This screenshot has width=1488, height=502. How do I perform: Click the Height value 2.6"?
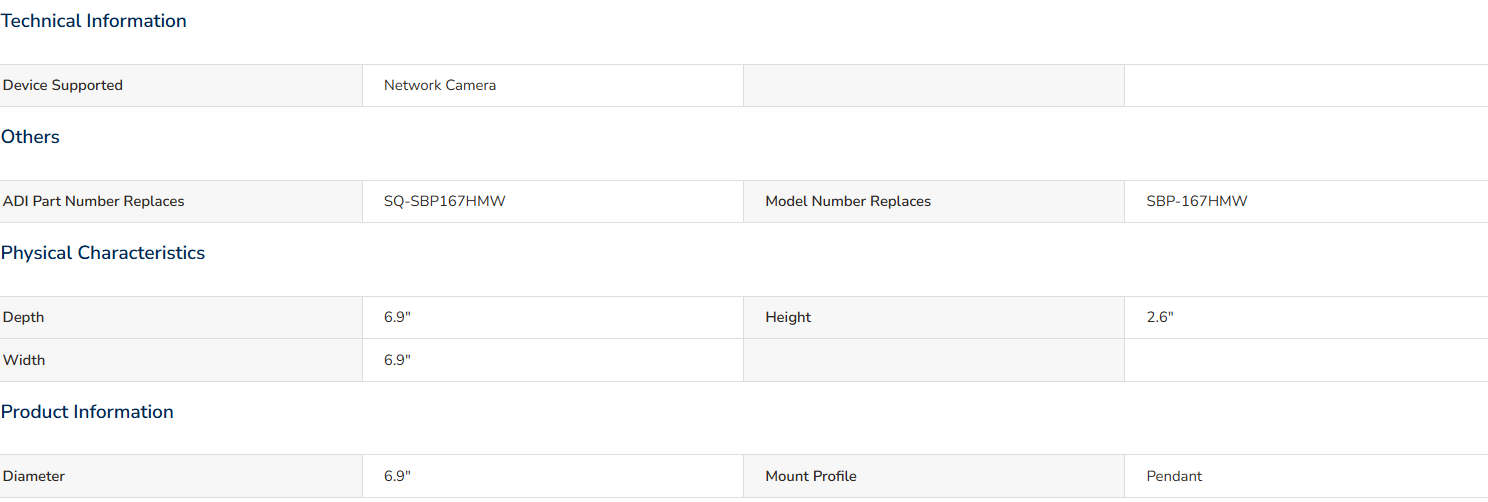[1160, 318]
